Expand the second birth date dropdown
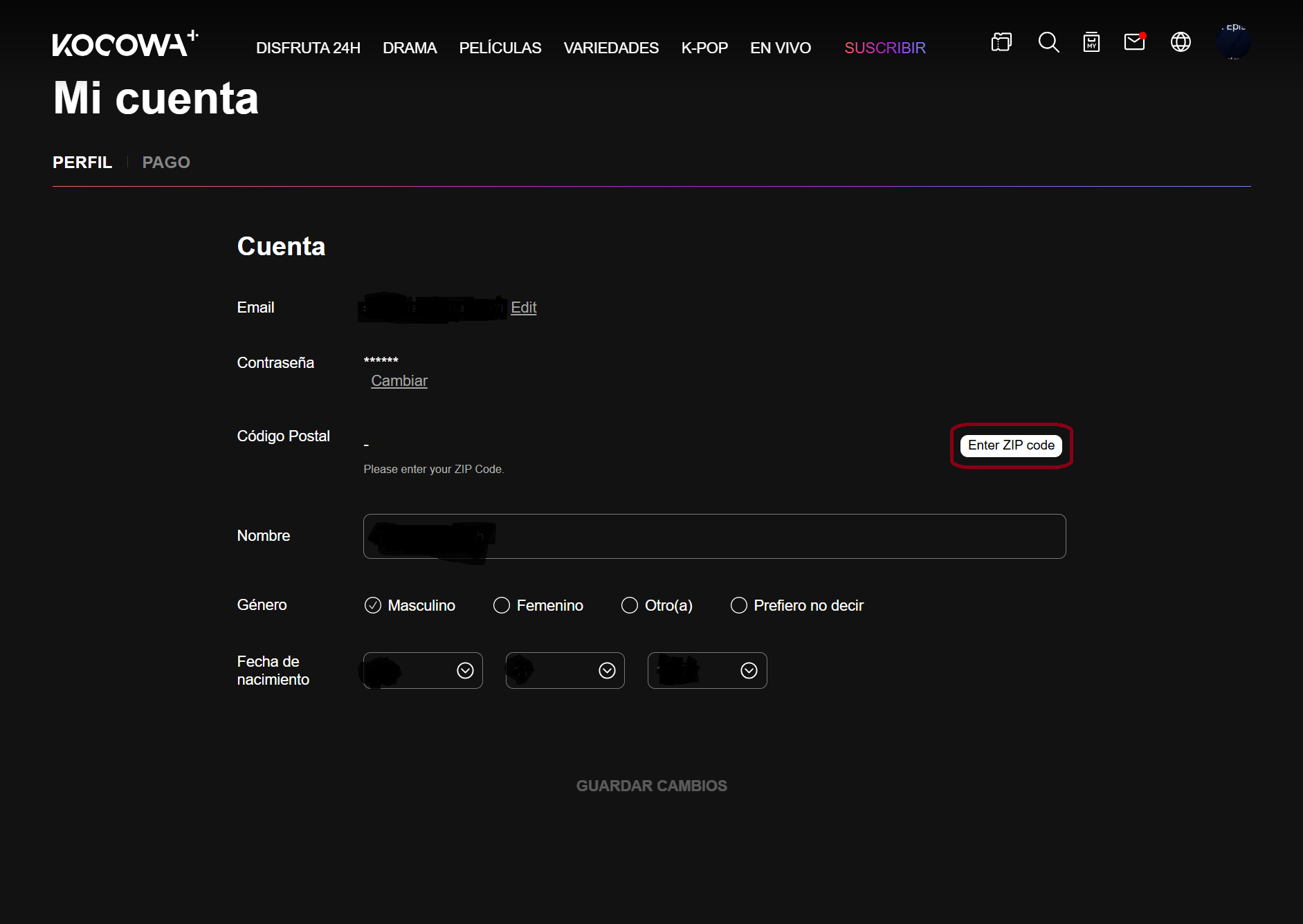 [565, 671]
